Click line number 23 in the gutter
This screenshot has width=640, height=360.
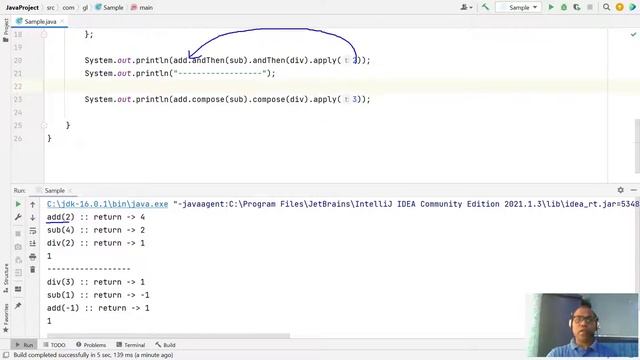18,99
